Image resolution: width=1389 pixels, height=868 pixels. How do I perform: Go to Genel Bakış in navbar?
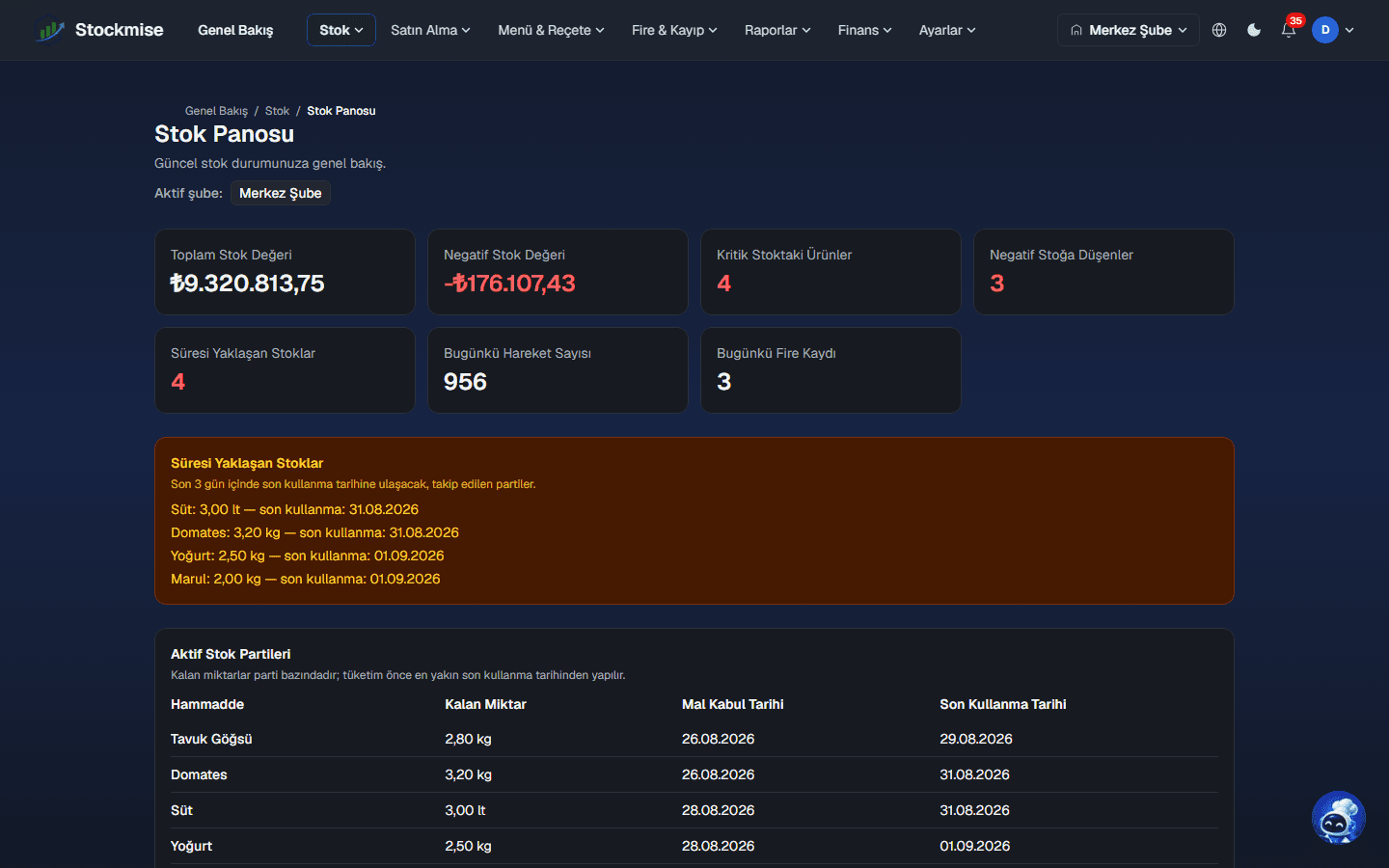235,30
